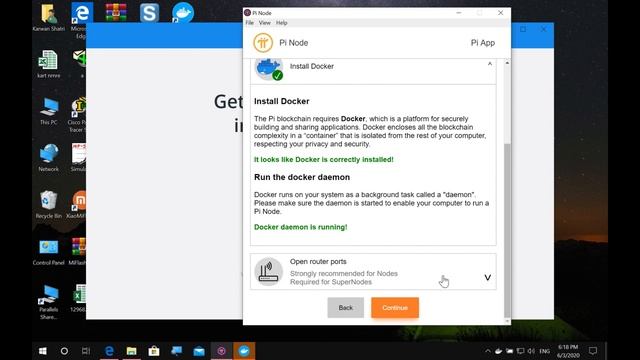
Task: Open the Parallels Share desktop icon
Action: (49, 302)
